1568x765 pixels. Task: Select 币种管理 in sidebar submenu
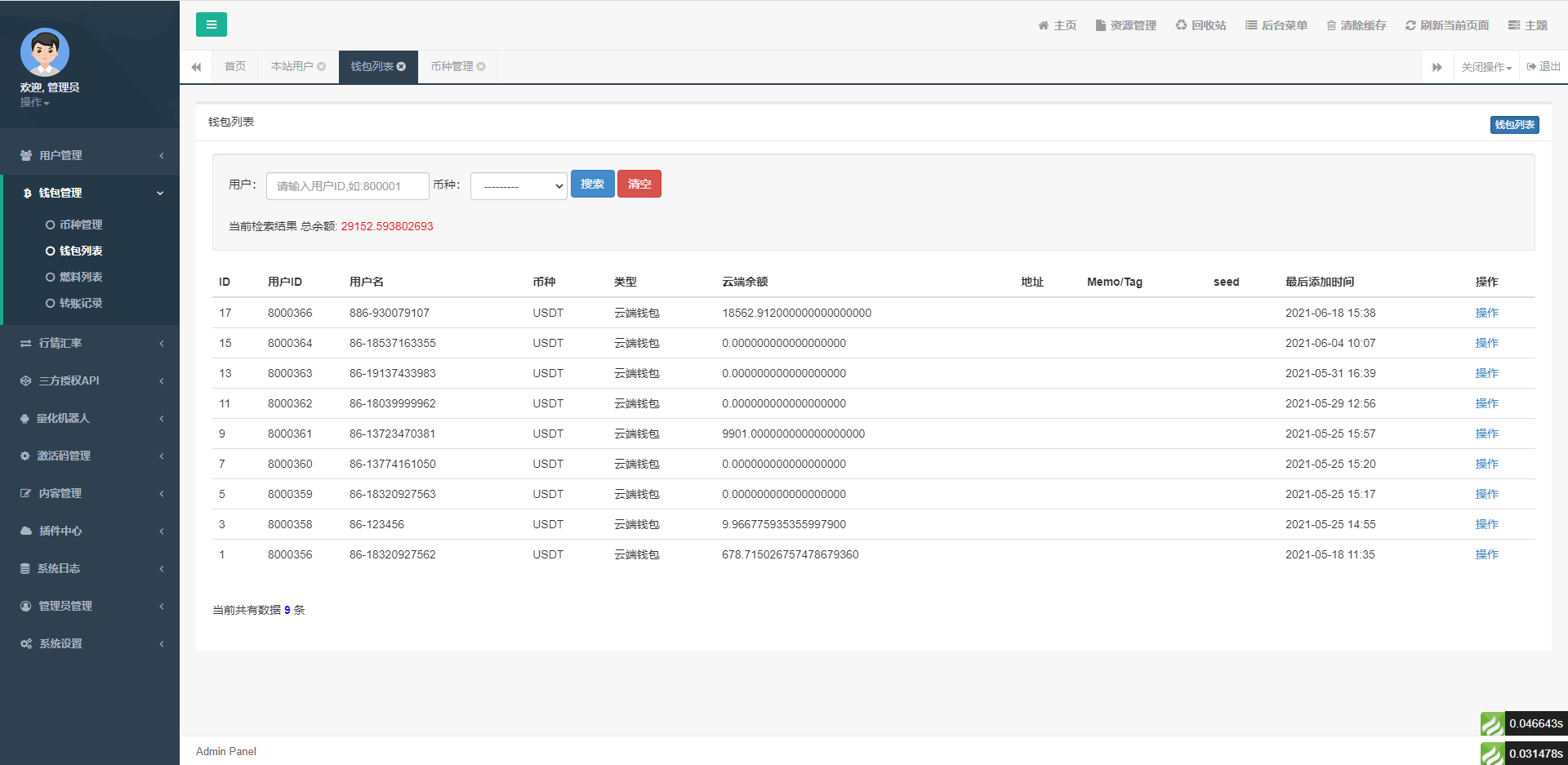(x=81, y=225)
